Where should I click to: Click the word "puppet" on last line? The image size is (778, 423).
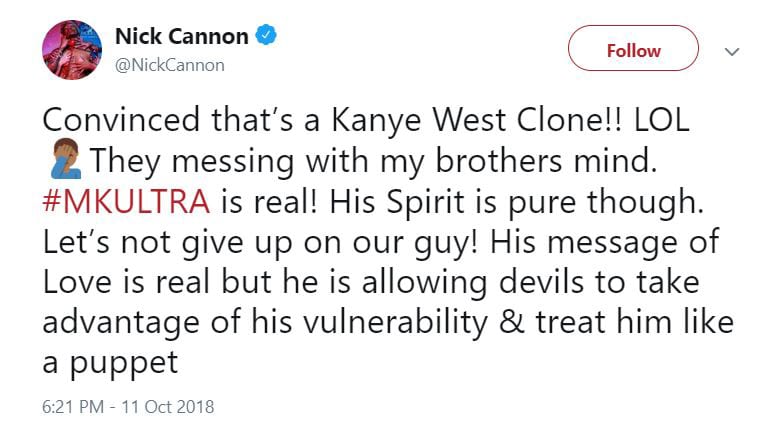pos(122,361)
